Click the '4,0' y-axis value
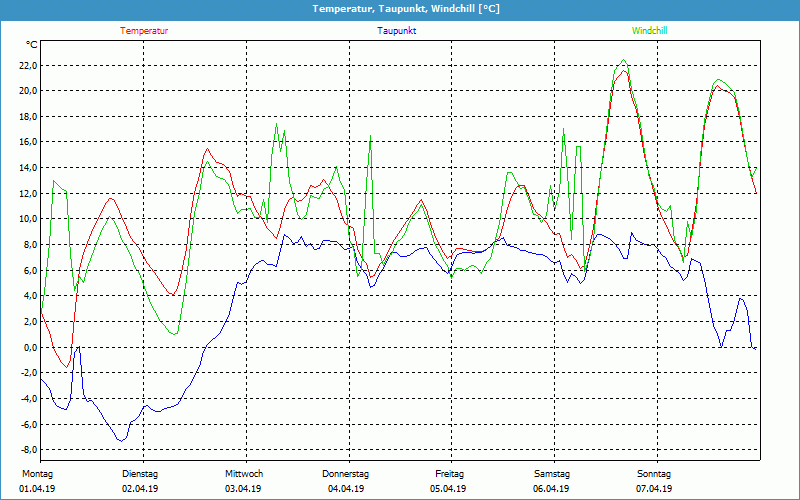The image size is (800, 500). 30,296
